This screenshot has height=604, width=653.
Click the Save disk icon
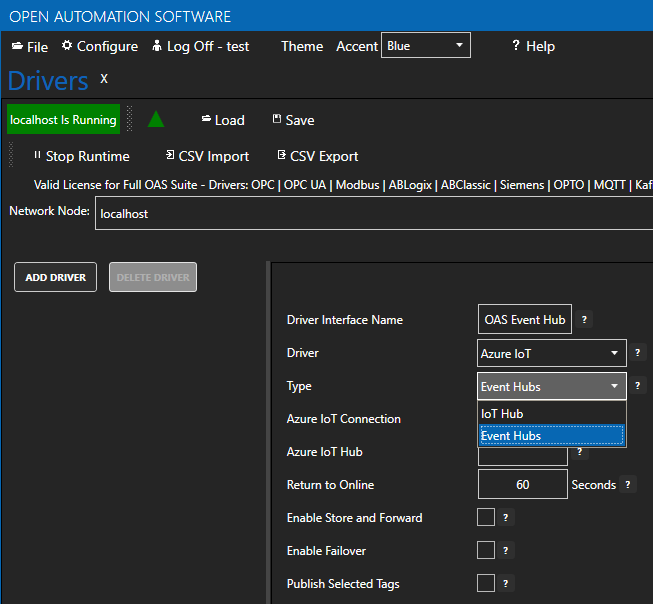(x=277, y=119)
